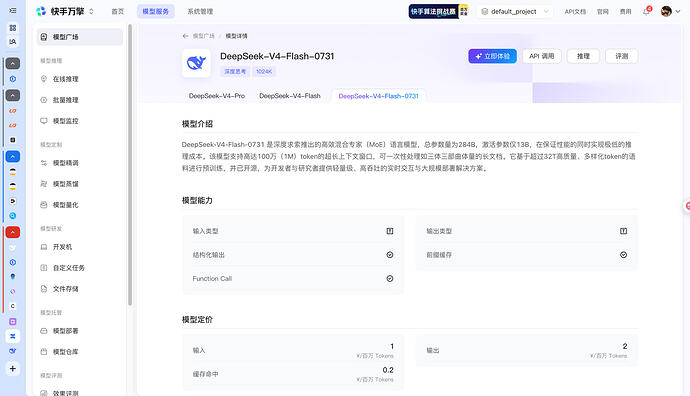This screenshot has width=690, height=396.
Task: Click the 开发机 laptop icon
Action: (x=44, y=247)
